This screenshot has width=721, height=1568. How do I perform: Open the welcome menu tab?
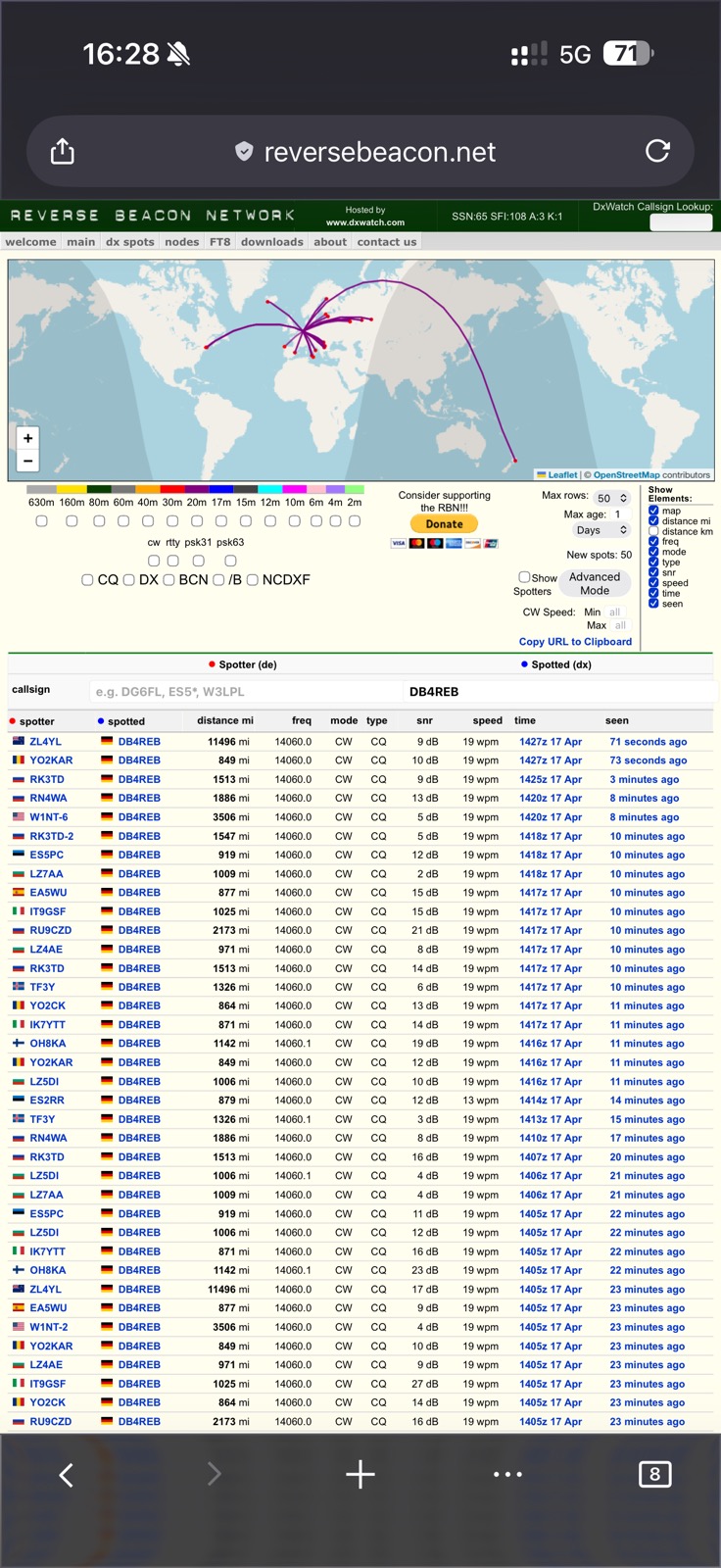pos(30,242)
